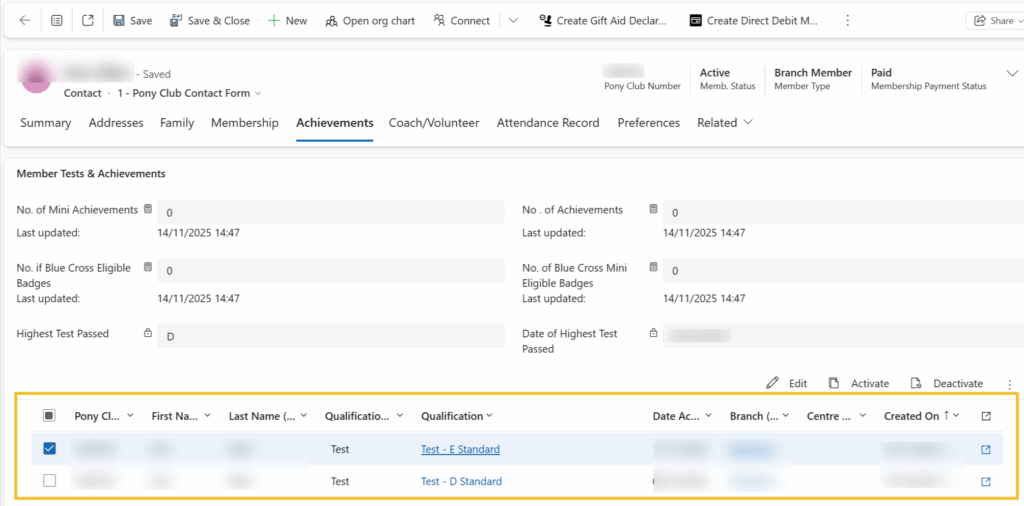This screenshot has width=1024, height=506.
Task: Toggle the select-all rows header checkbox
Action: pos(49,416)
